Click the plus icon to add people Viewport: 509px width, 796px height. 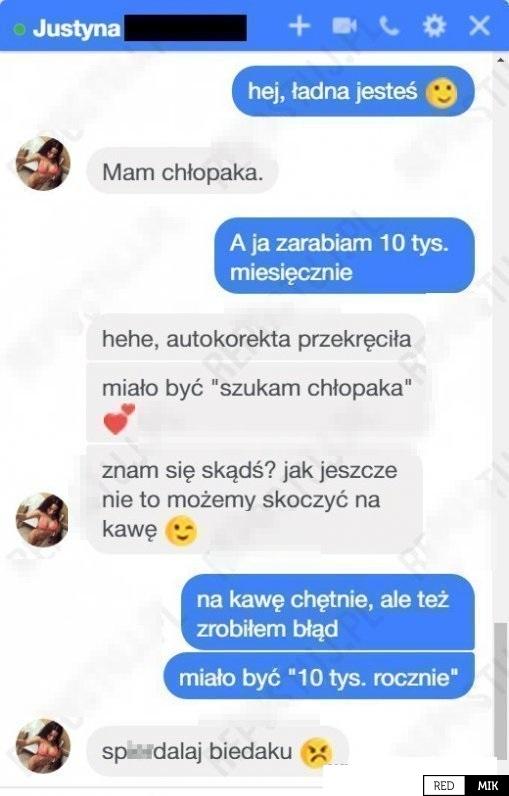pyautogui.click(x=299, y=26)
